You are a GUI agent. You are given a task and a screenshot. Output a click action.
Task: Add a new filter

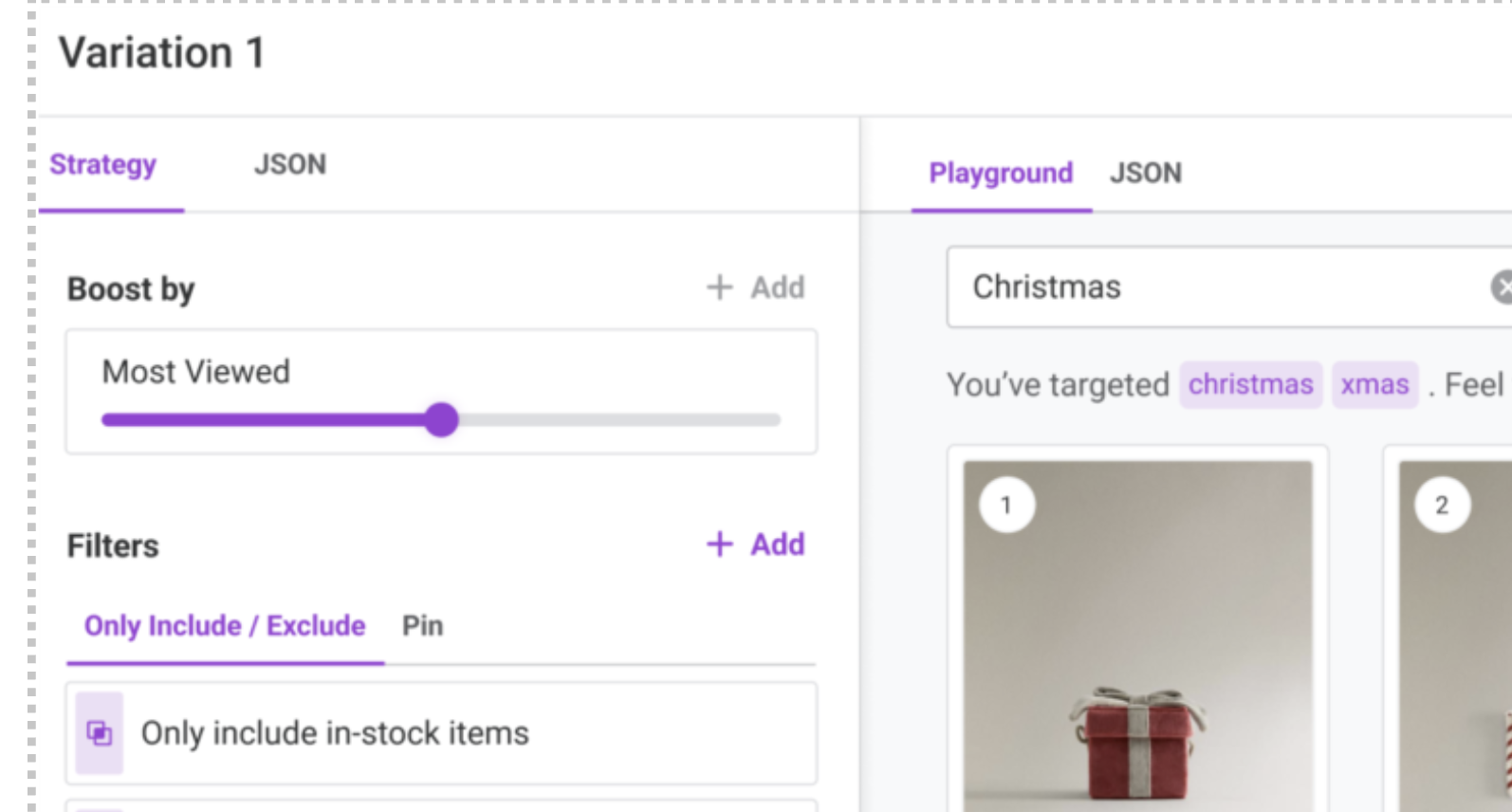(x=756, y=544)
